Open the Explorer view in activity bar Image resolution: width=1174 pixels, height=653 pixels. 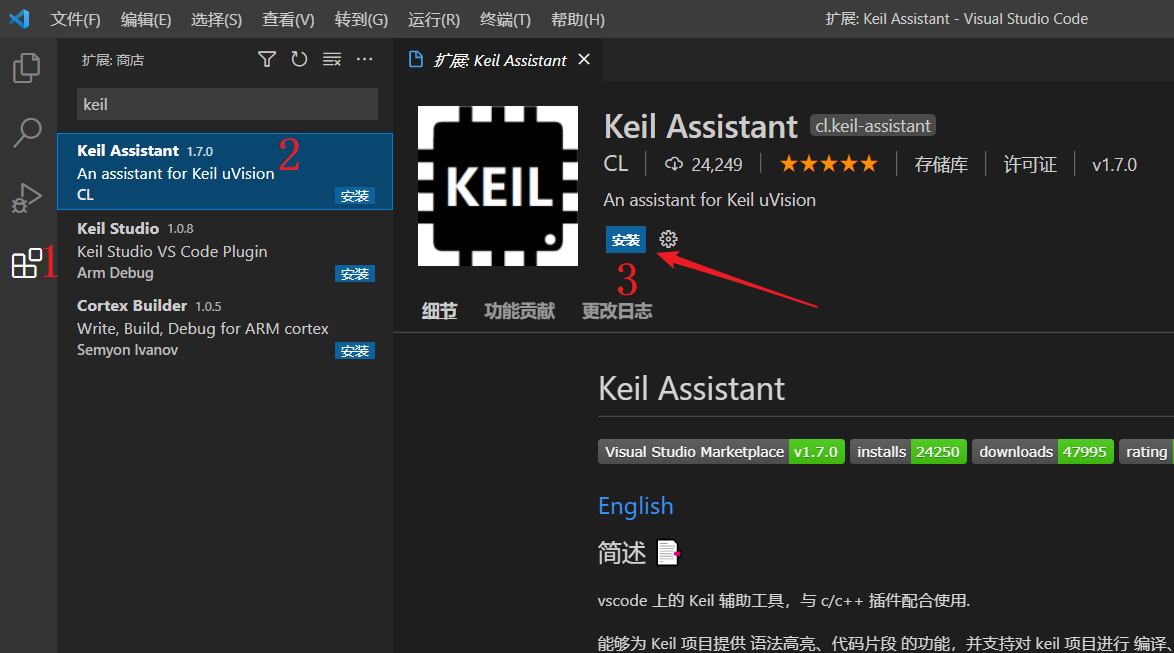pyautogui.click(x=26, y=67)
